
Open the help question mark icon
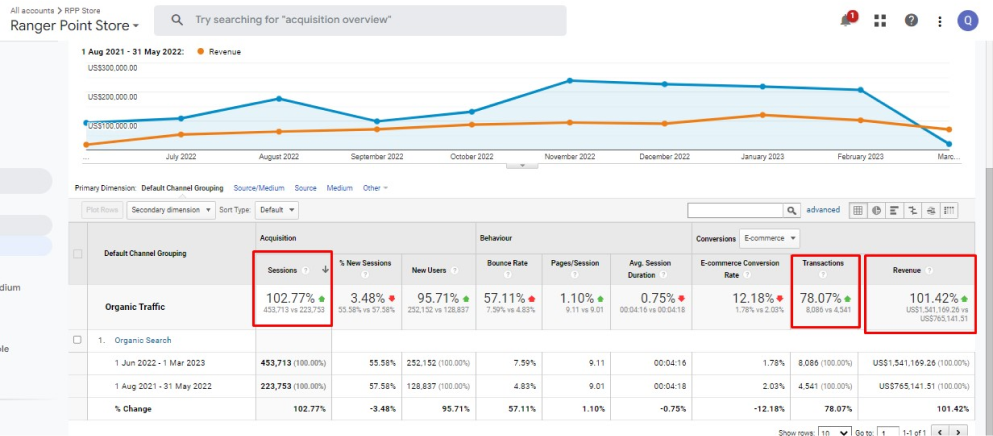point(911,20)
